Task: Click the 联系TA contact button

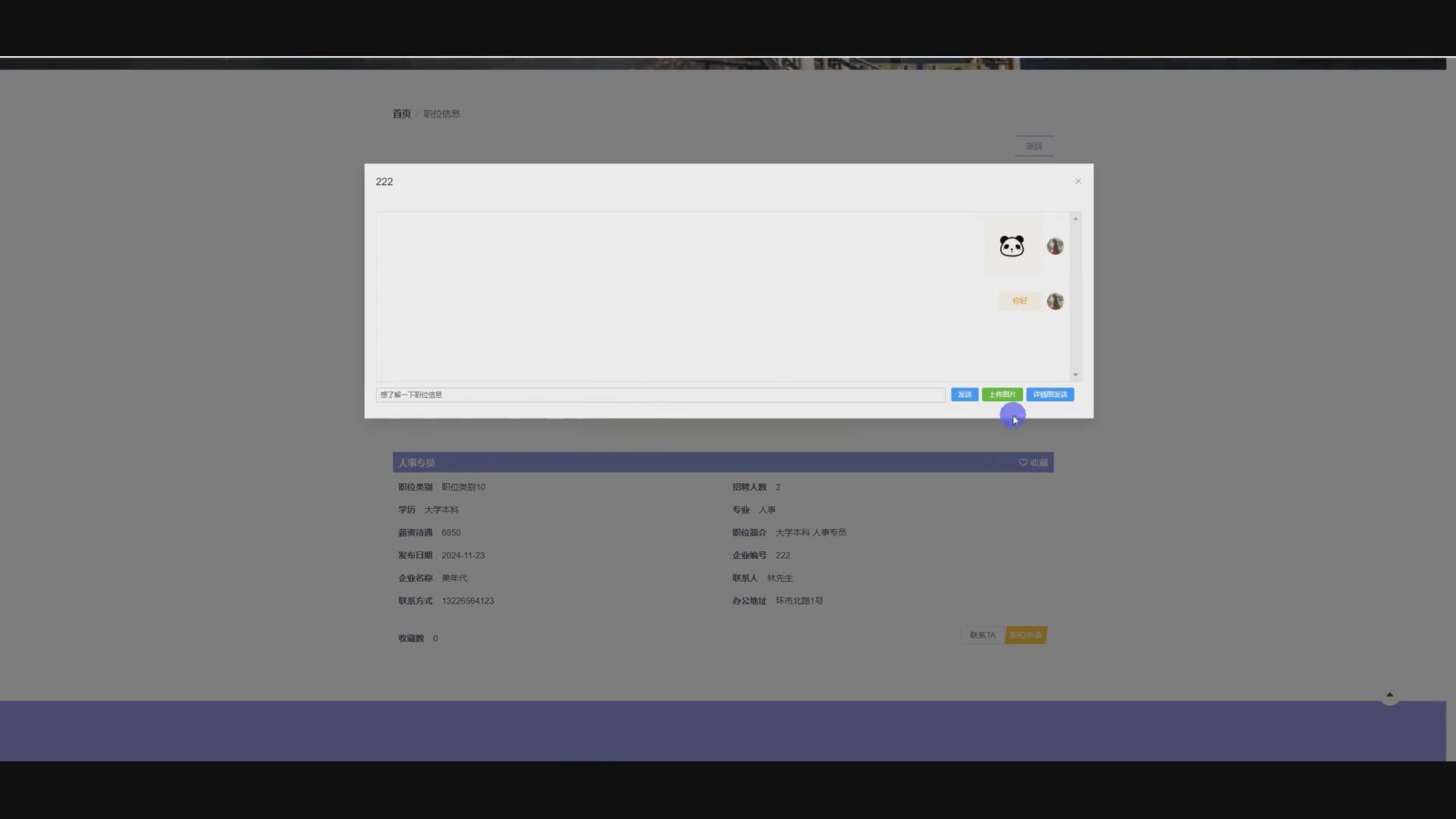Action: tap(982, 635)
